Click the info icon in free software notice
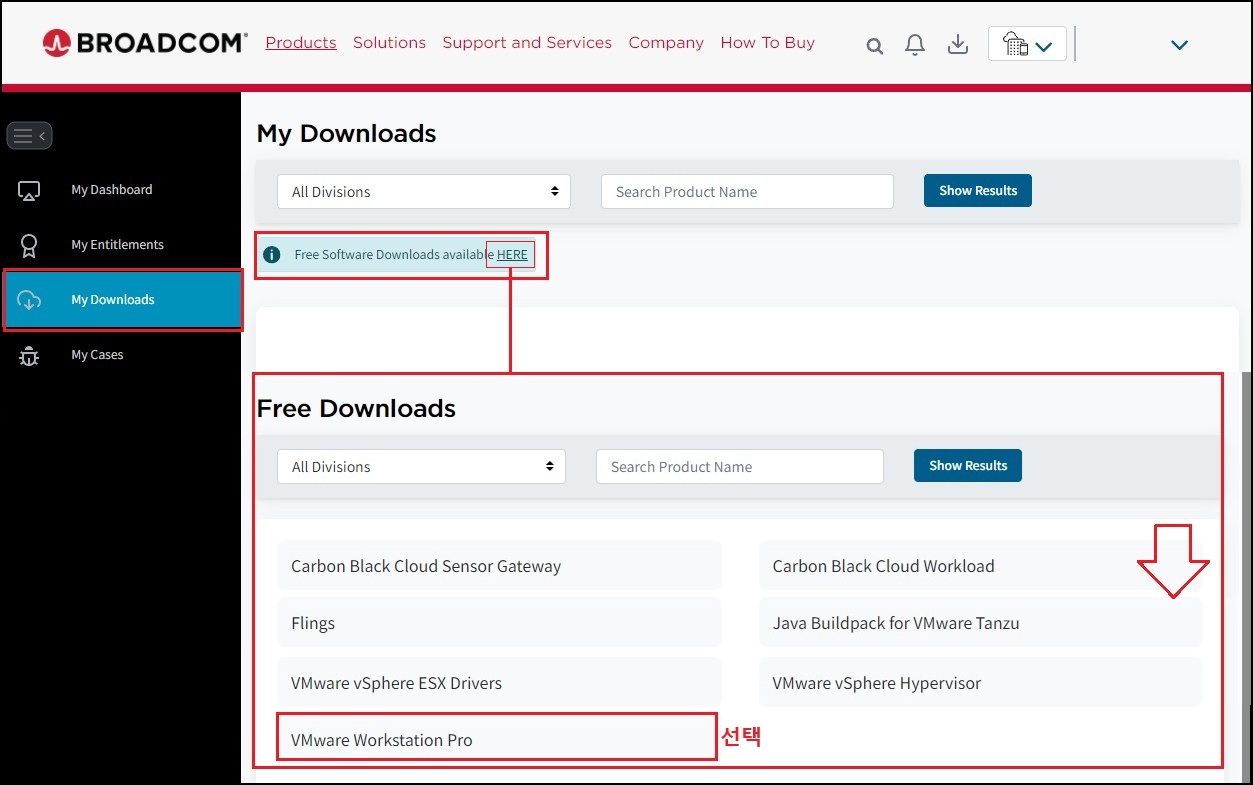1253x785 pixels. click(271, 255)
